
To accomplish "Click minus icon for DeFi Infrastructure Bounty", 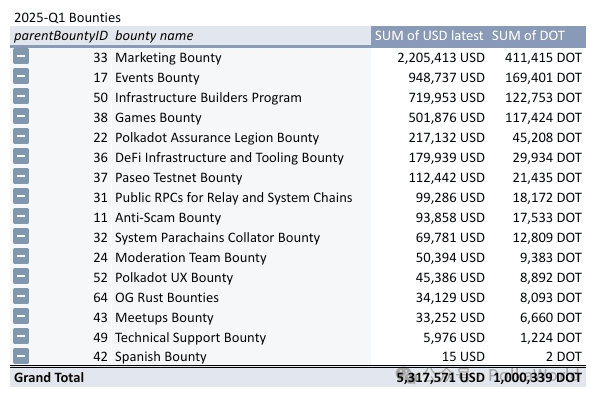I will (x=21, y=156).
